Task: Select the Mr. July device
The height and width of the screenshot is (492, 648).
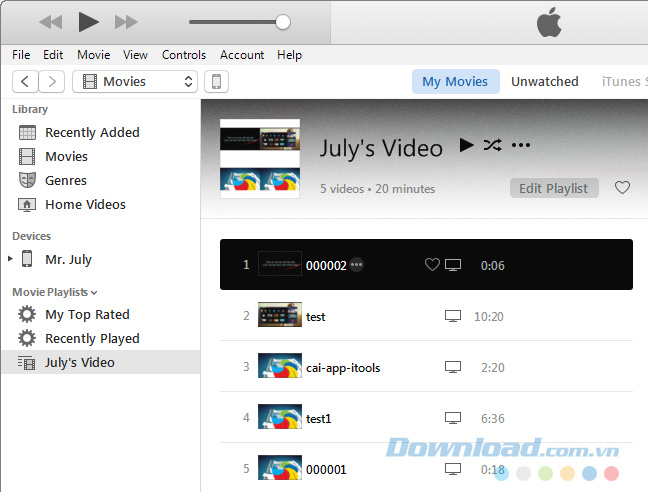Action: [68, 259]
